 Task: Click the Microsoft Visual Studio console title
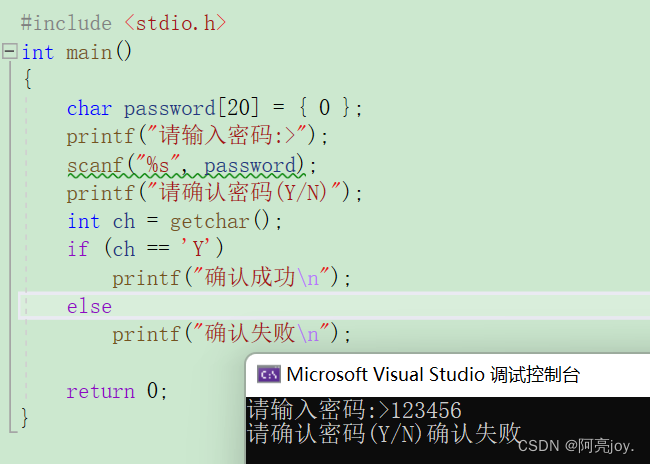point(433,374)
